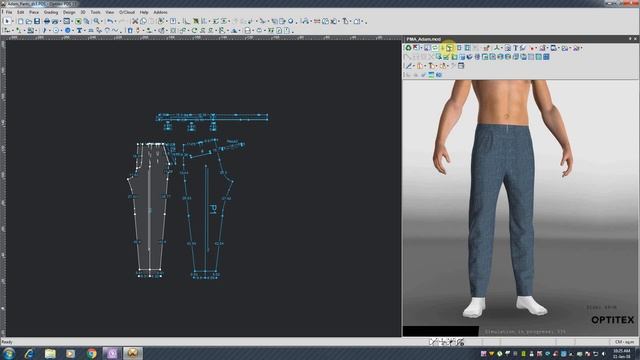Viewport: 640px width, 360px height.
Task: Open the O/Cloud menu
Action: [x=127, y=12]
